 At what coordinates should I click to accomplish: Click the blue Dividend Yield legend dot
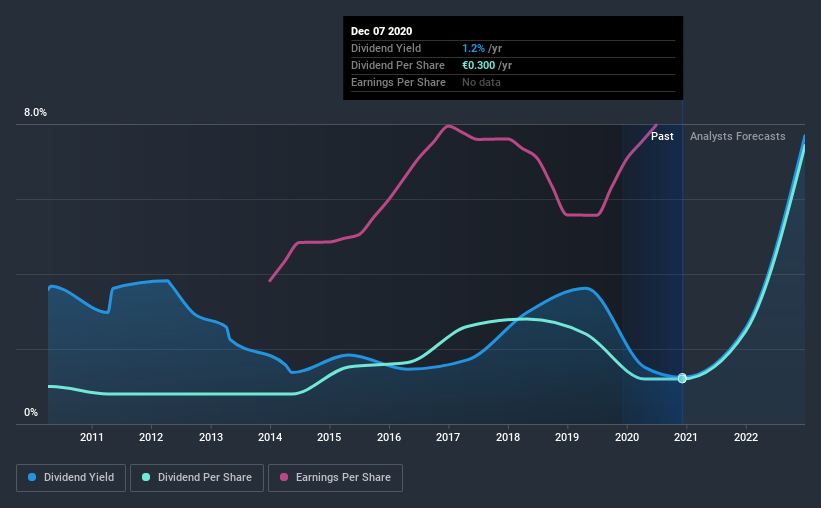coord(32,477)
